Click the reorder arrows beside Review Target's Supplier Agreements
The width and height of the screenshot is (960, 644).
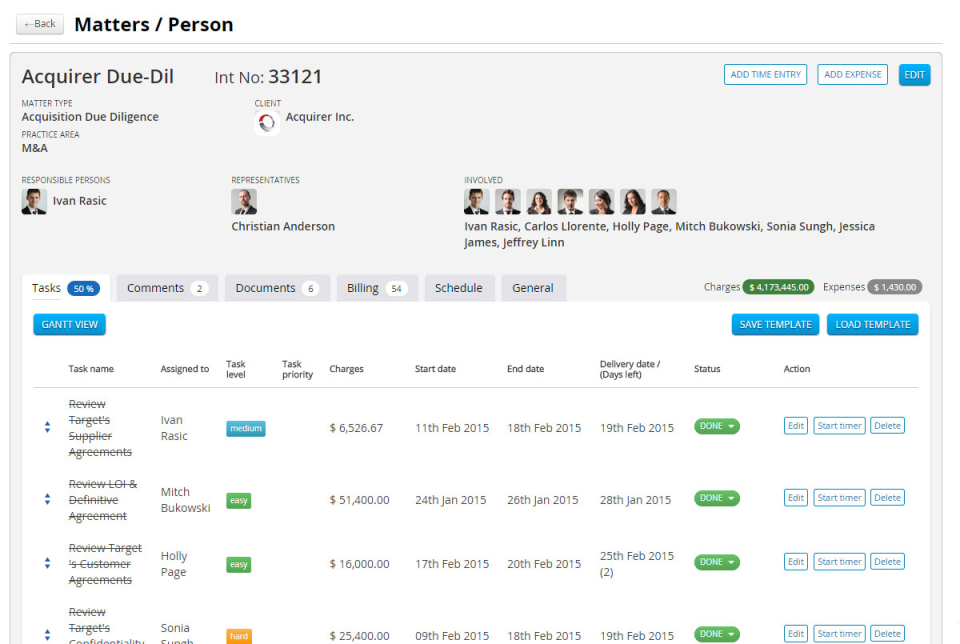pyautogui.click(x=47, y=427)
